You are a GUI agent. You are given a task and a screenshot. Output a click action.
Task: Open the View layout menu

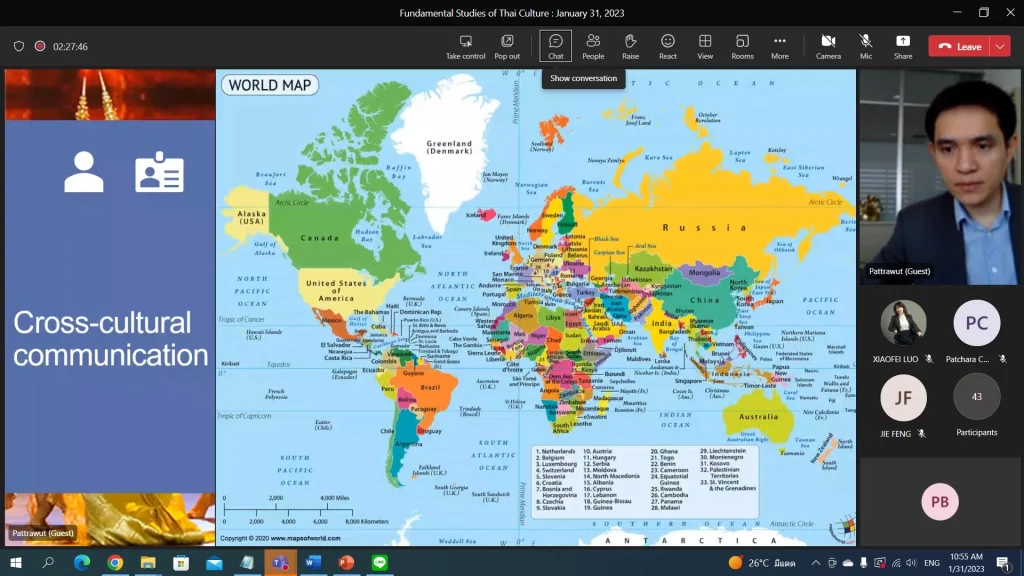tap(705, 45)
